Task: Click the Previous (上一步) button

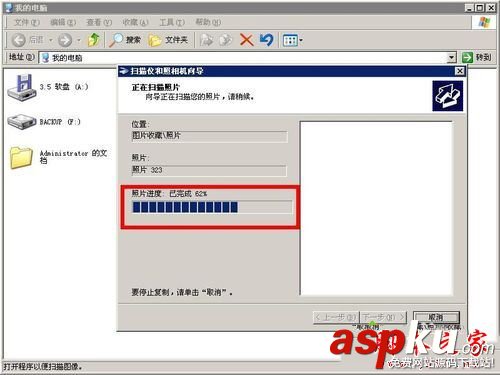Action: (336, 317)
